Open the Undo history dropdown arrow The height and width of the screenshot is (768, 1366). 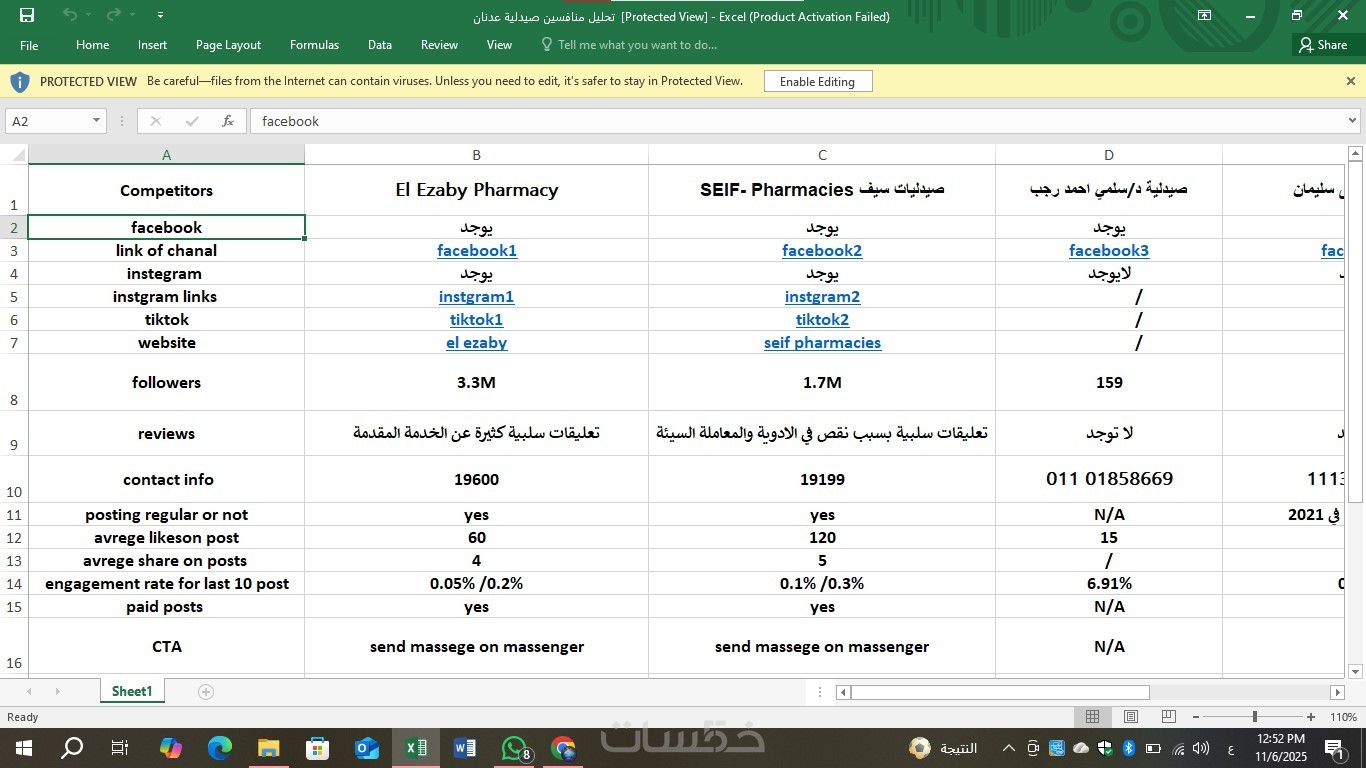87,15
